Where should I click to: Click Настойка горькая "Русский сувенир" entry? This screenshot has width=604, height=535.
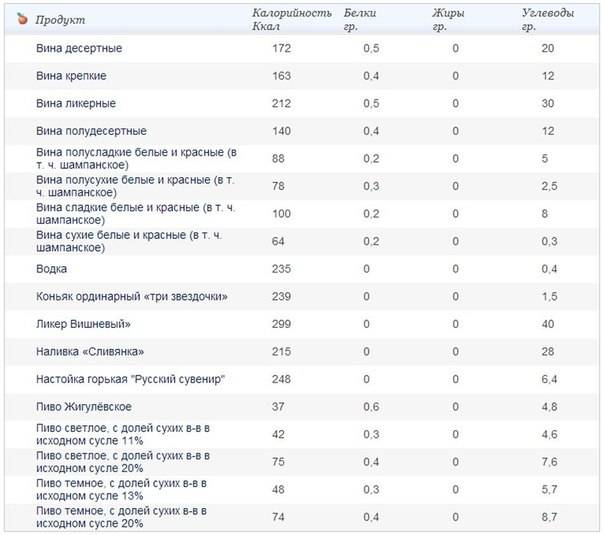click(x=129, y=379)
